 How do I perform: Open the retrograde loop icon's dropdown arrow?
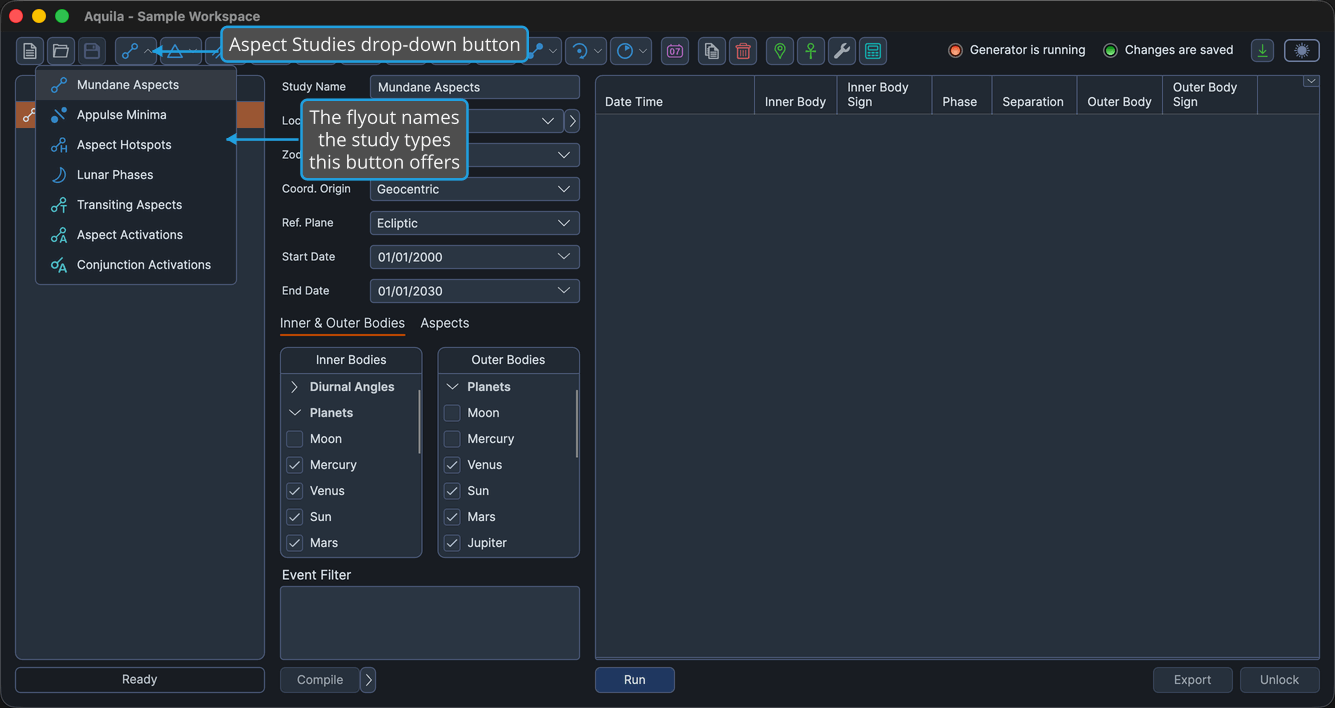598,51
